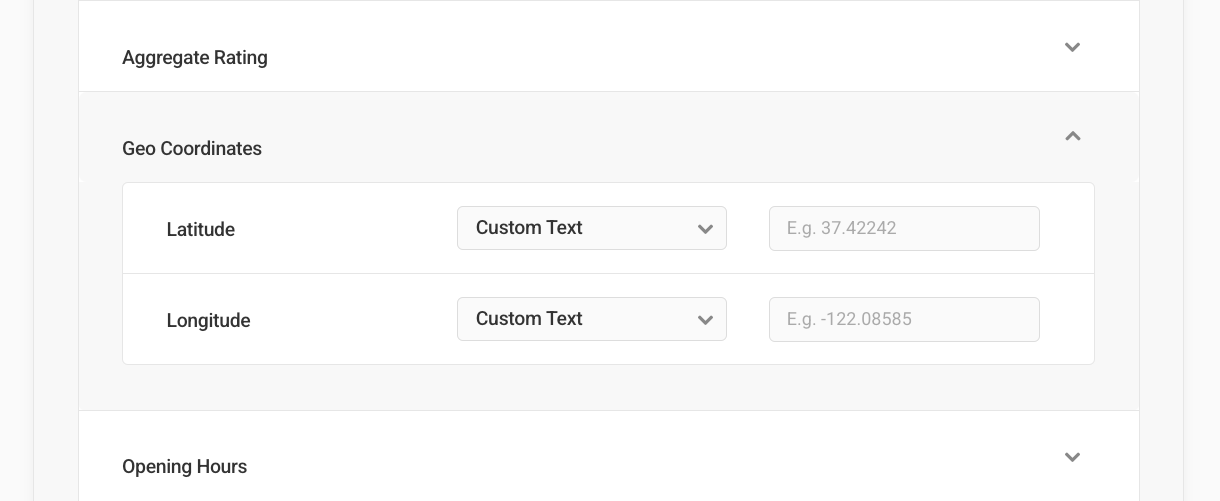Click the Aggregate Rating section title
The height and width of the screenshot is (501, 1220).
click(x=195, y=58)
